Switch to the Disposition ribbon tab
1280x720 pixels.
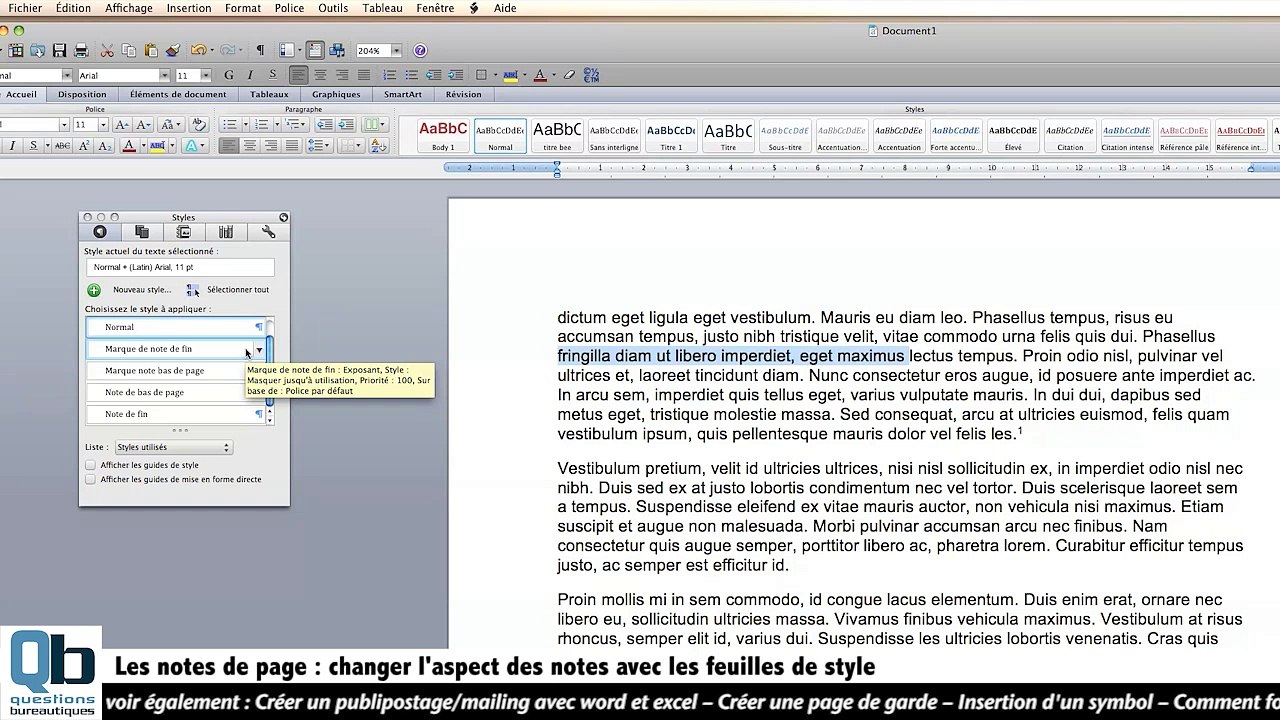click(82, 94)
